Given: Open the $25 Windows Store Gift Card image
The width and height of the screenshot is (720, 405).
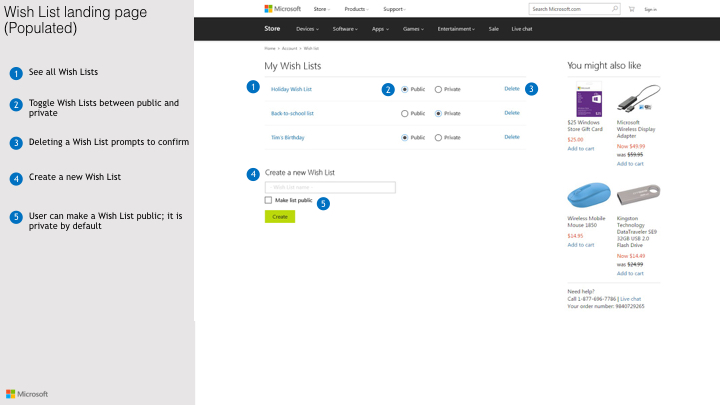Looking at the screenshot, I should tap(589, 100).
